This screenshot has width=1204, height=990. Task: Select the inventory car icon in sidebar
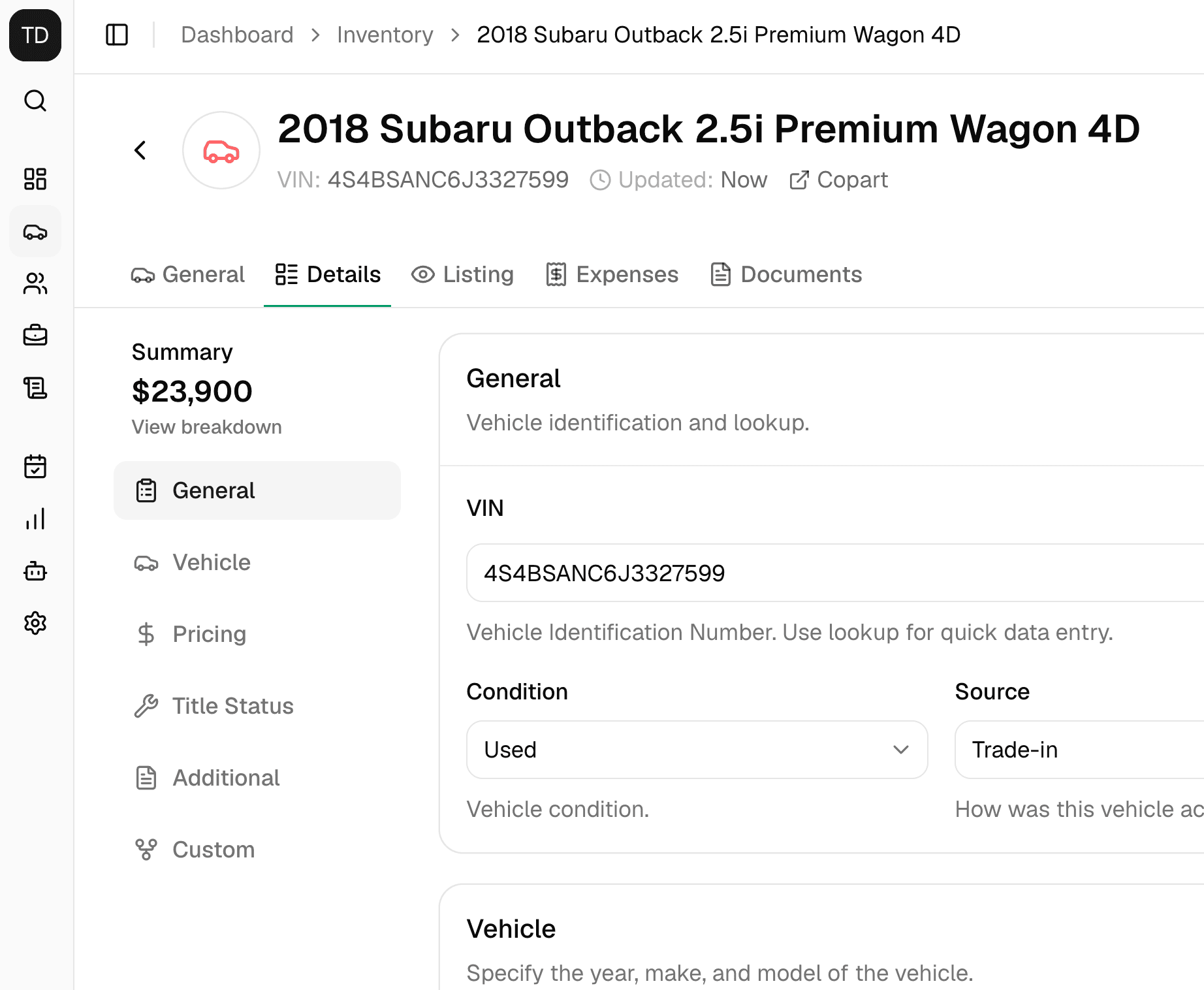point(35,232)
